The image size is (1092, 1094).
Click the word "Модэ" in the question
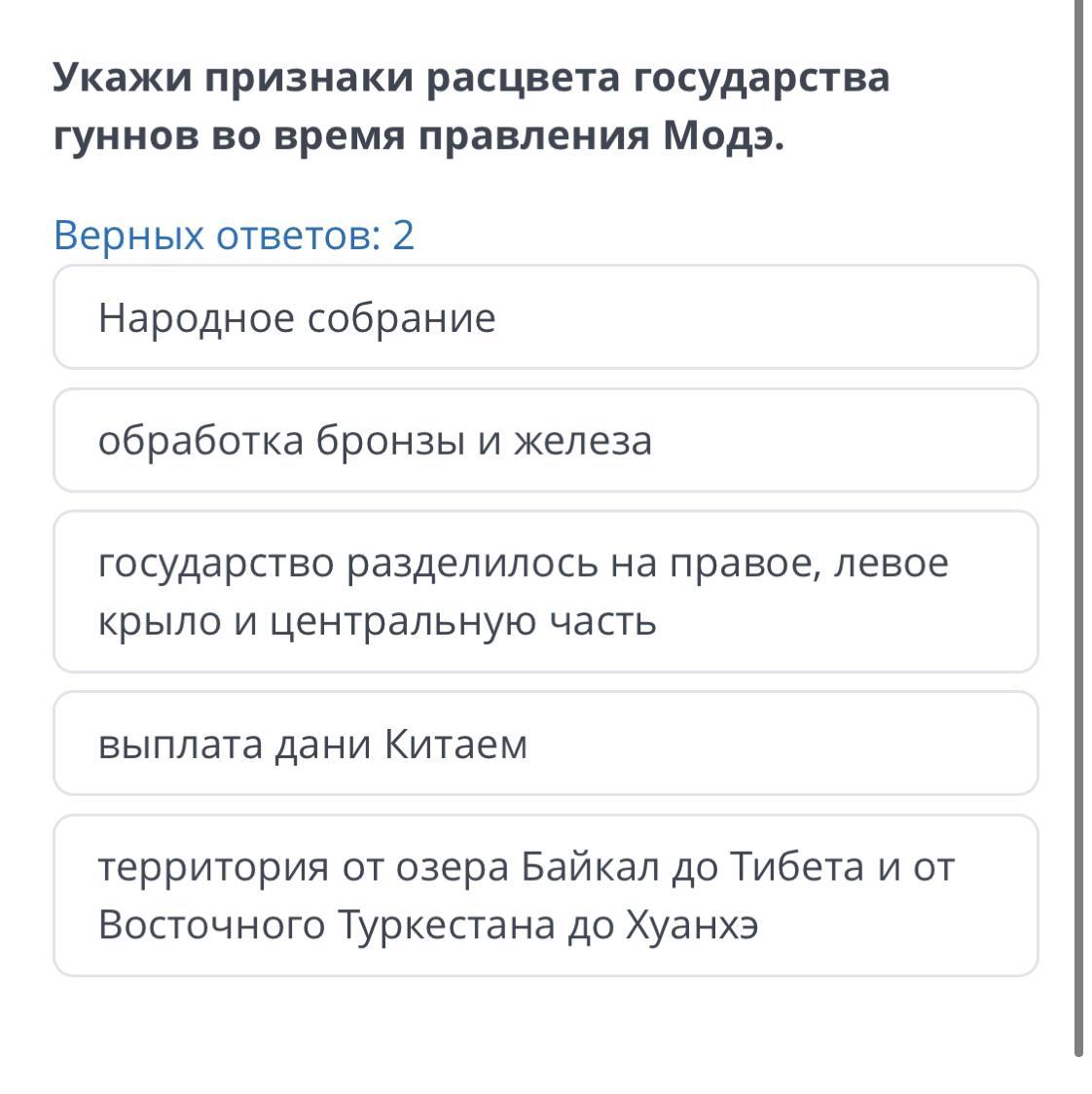point(718,137)
